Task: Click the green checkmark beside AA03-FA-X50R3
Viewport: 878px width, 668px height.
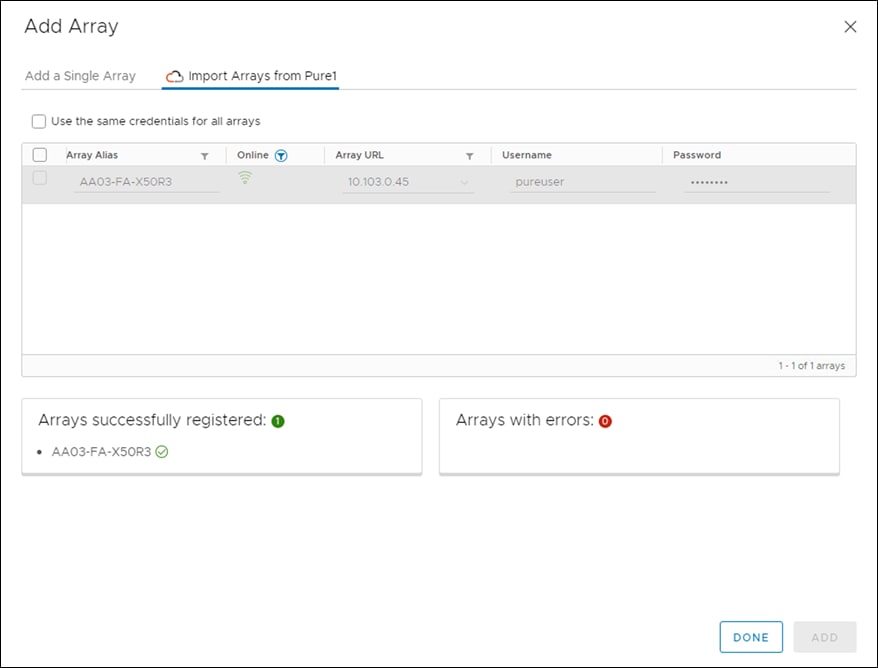Action: point(161,452)
